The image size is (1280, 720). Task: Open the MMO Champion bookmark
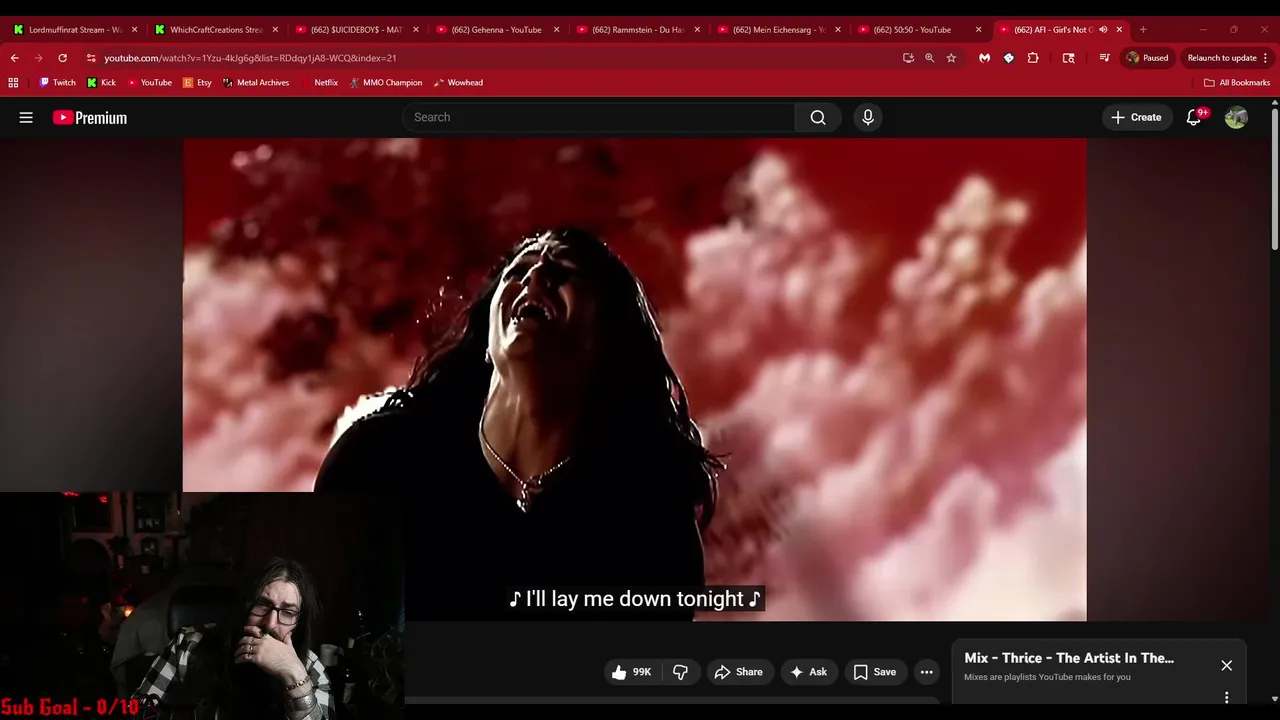pos(386,83)
